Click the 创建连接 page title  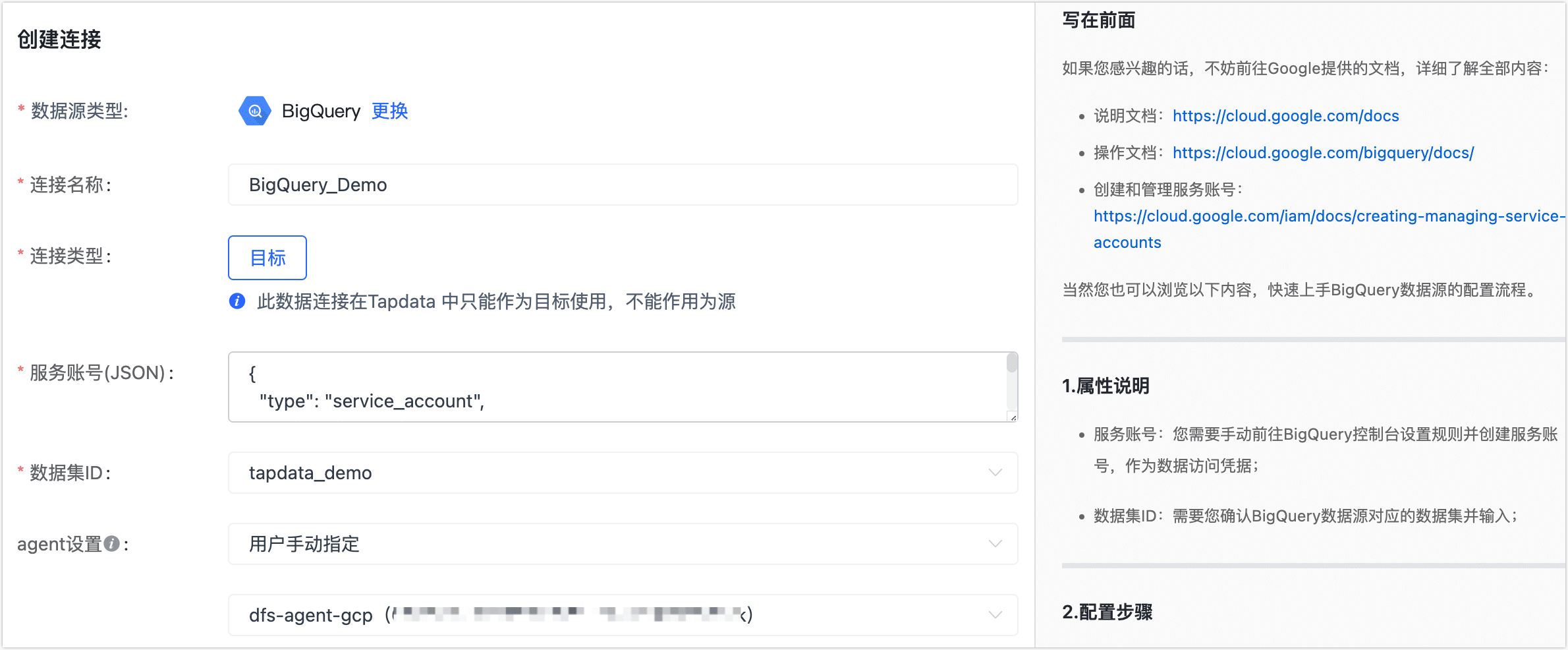[x=59, y=40]
